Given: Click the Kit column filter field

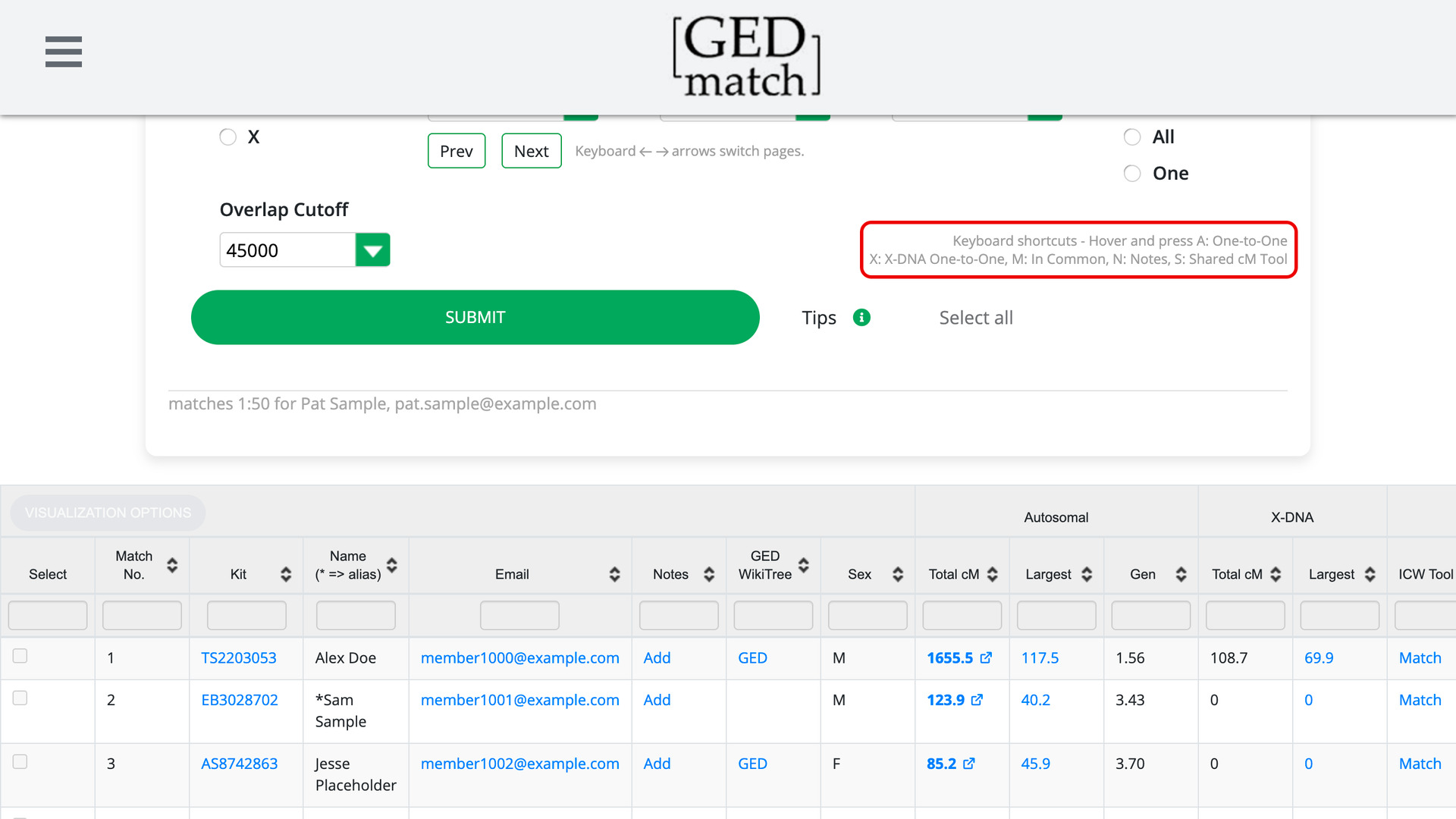Looking at the screenshot, I should [x=246, y=615].
